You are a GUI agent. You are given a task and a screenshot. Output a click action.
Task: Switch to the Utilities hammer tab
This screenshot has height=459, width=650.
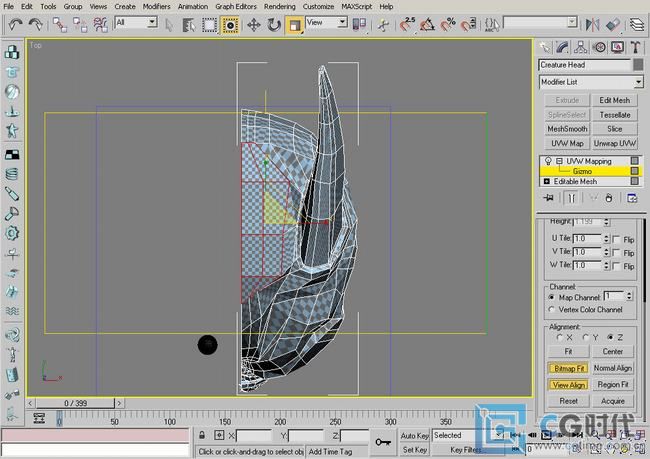(x=635, y=47)
